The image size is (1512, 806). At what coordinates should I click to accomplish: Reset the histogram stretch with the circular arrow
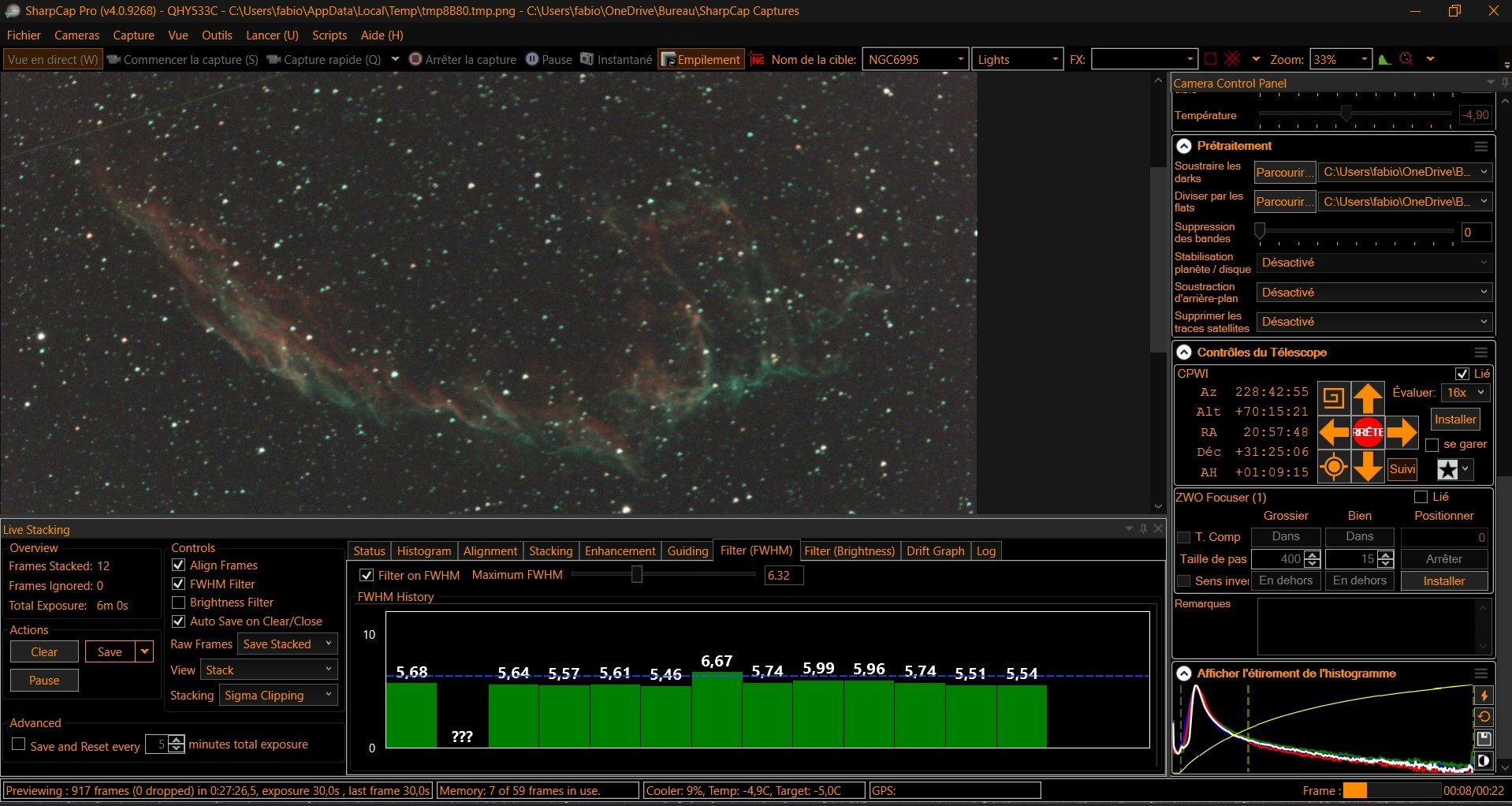click(x=1484, y=717)
